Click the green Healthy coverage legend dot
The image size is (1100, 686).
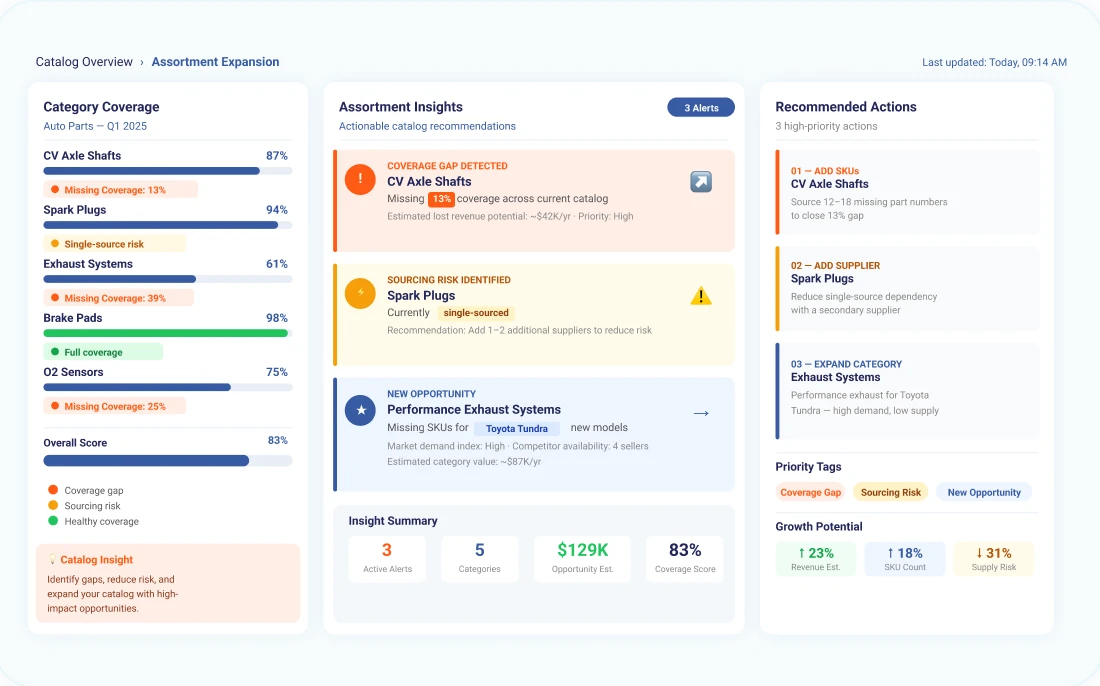(53, 521)
